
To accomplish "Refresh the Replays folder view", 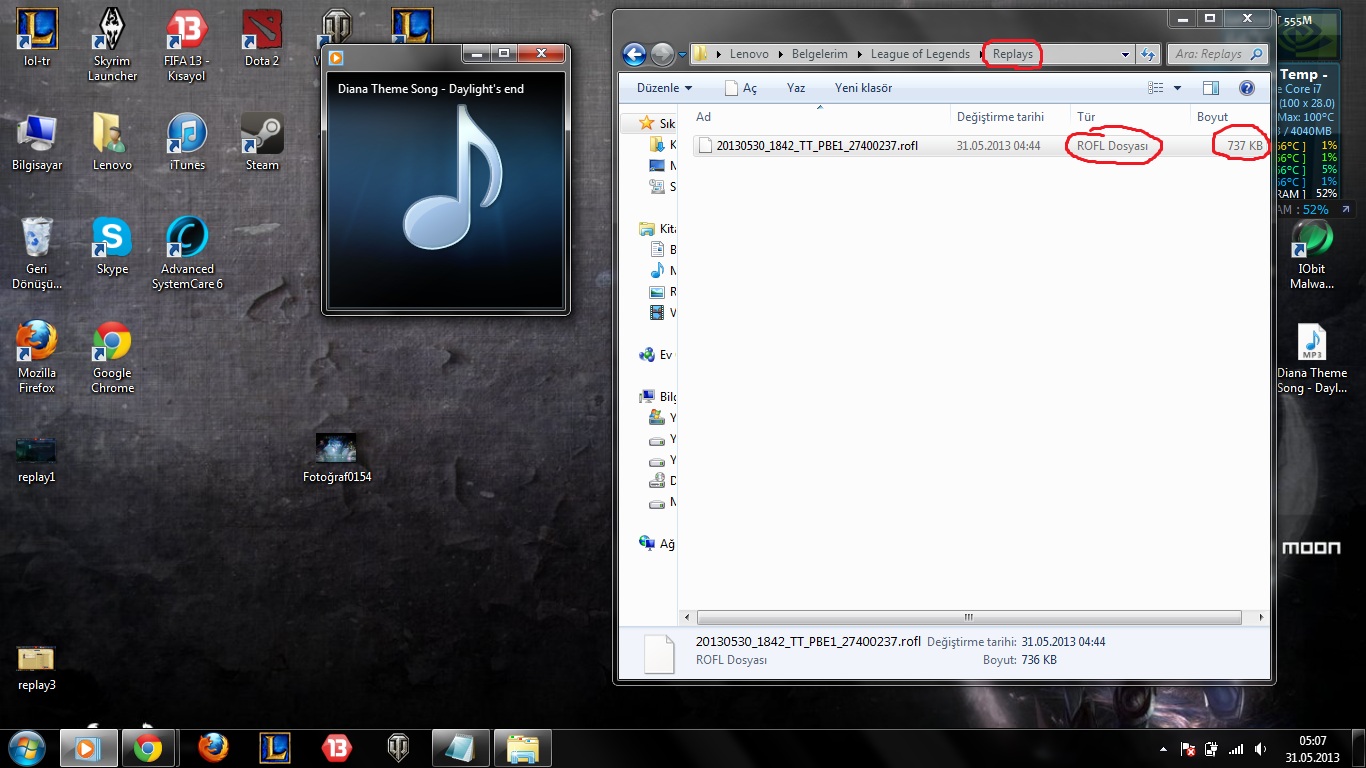I will [x=1147, y=54].
